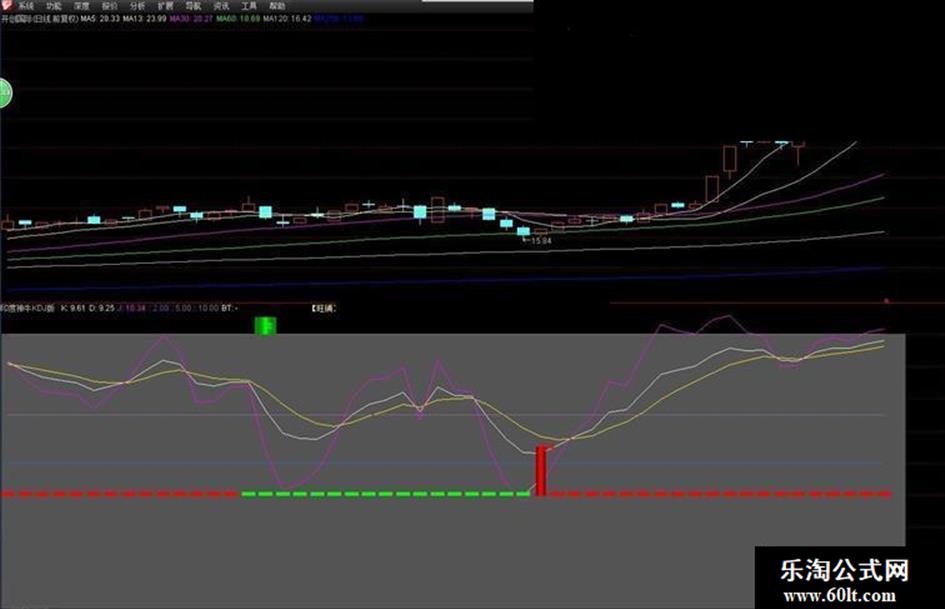Open the 扩展 menu
The image size is (945, 609).
click(x=165, y=6)
